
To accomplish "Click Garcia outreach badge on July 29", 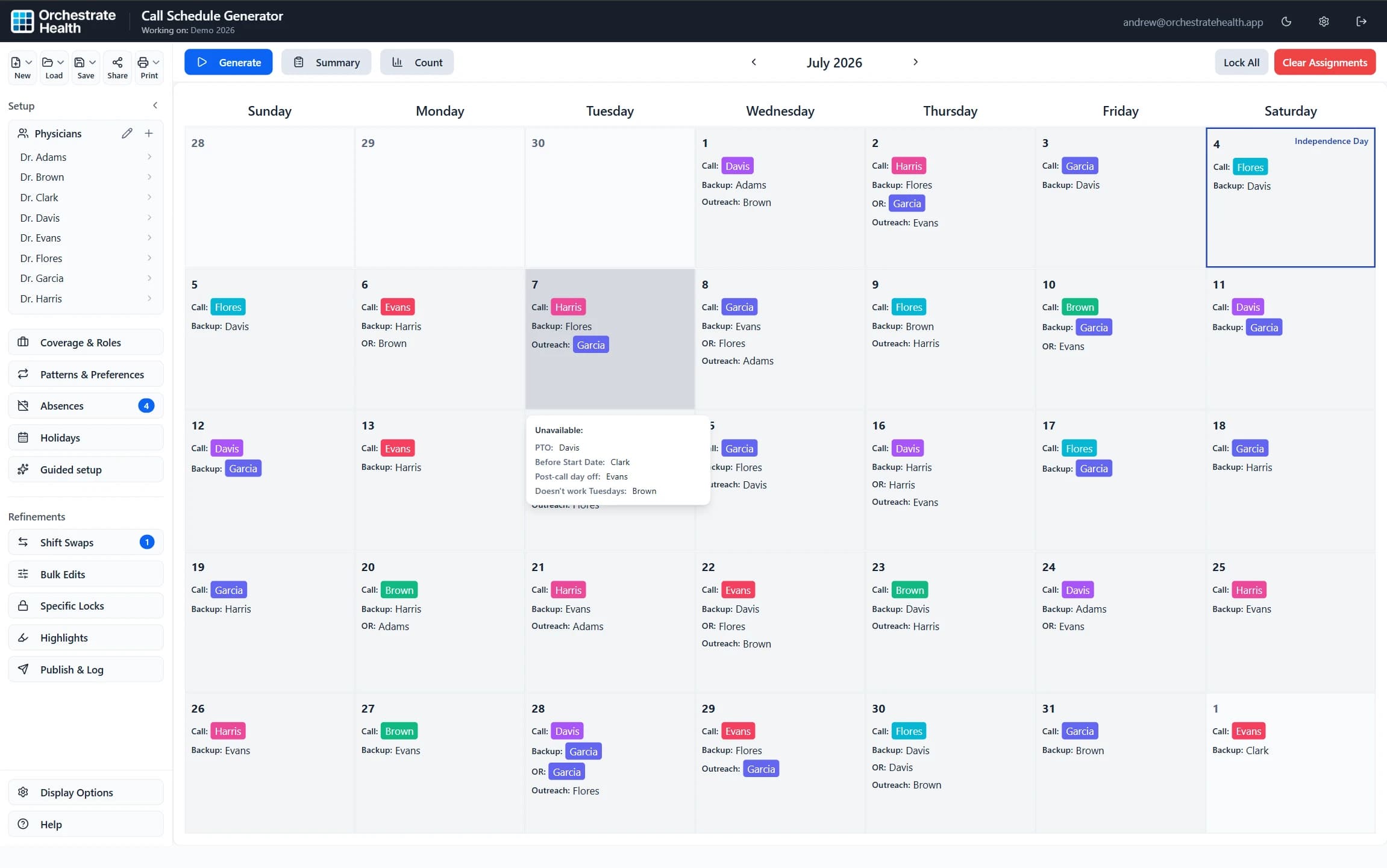I will coord(761,769).
